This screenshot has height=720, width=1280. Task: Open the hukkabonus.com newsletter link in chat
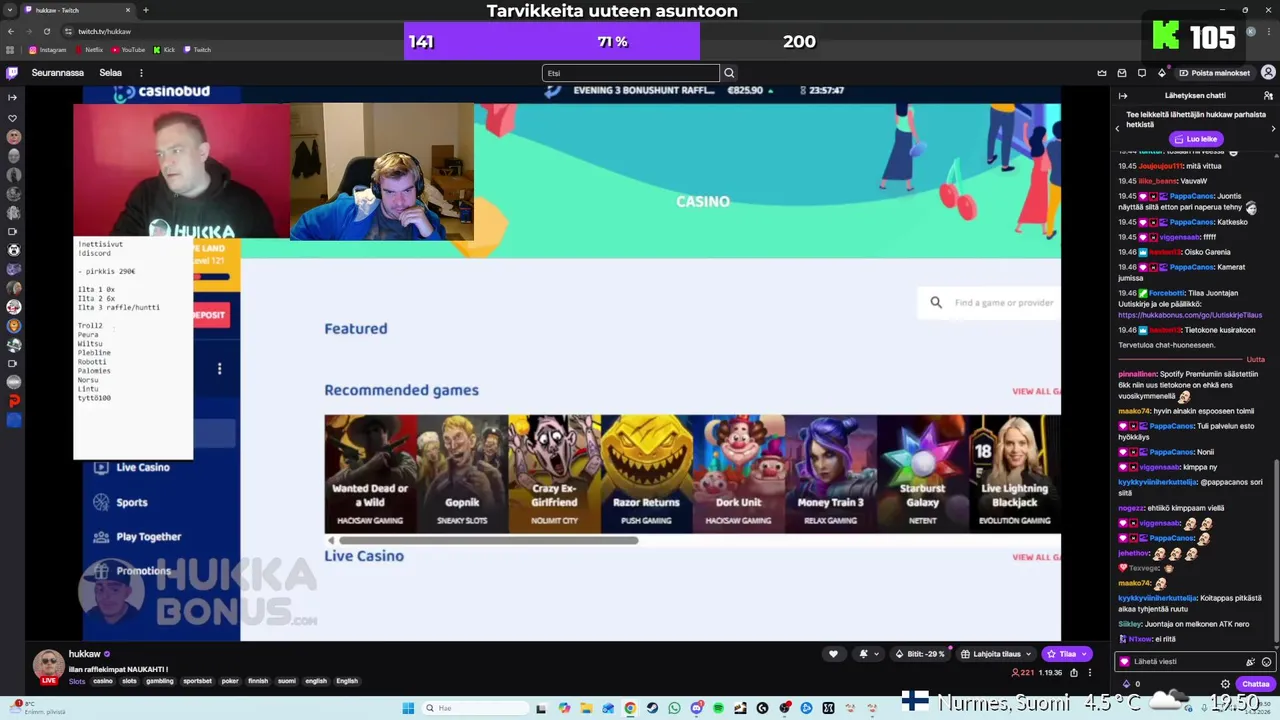(1192, 315)
